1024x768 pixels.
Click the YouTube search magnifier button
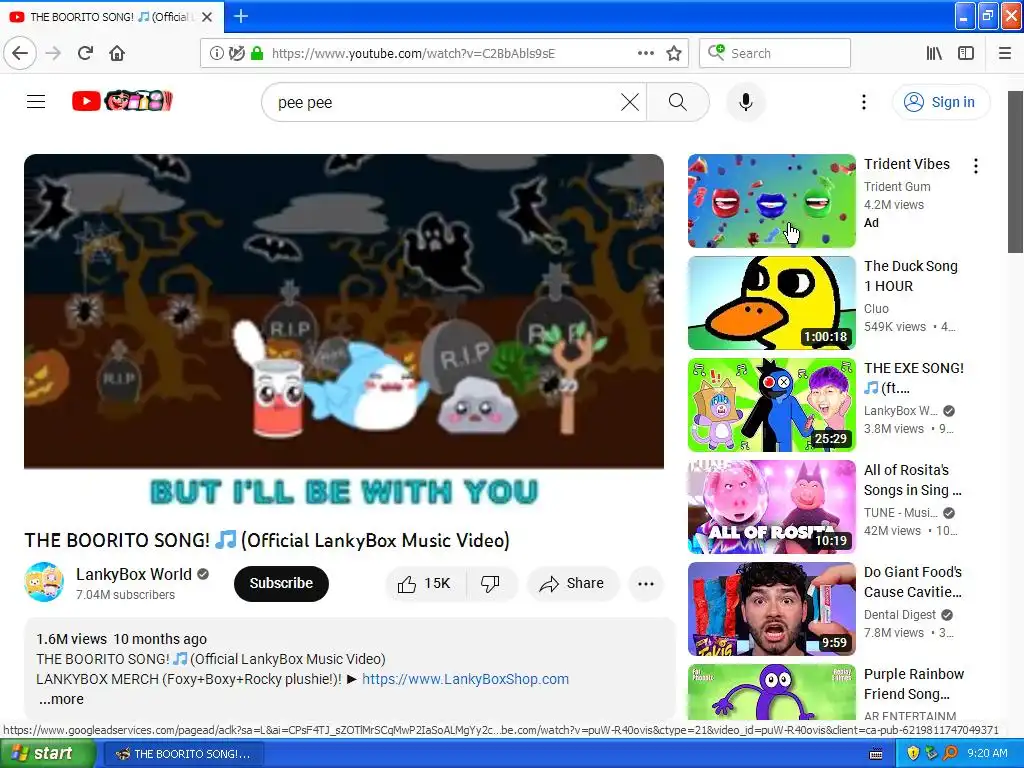pos(678,103)
